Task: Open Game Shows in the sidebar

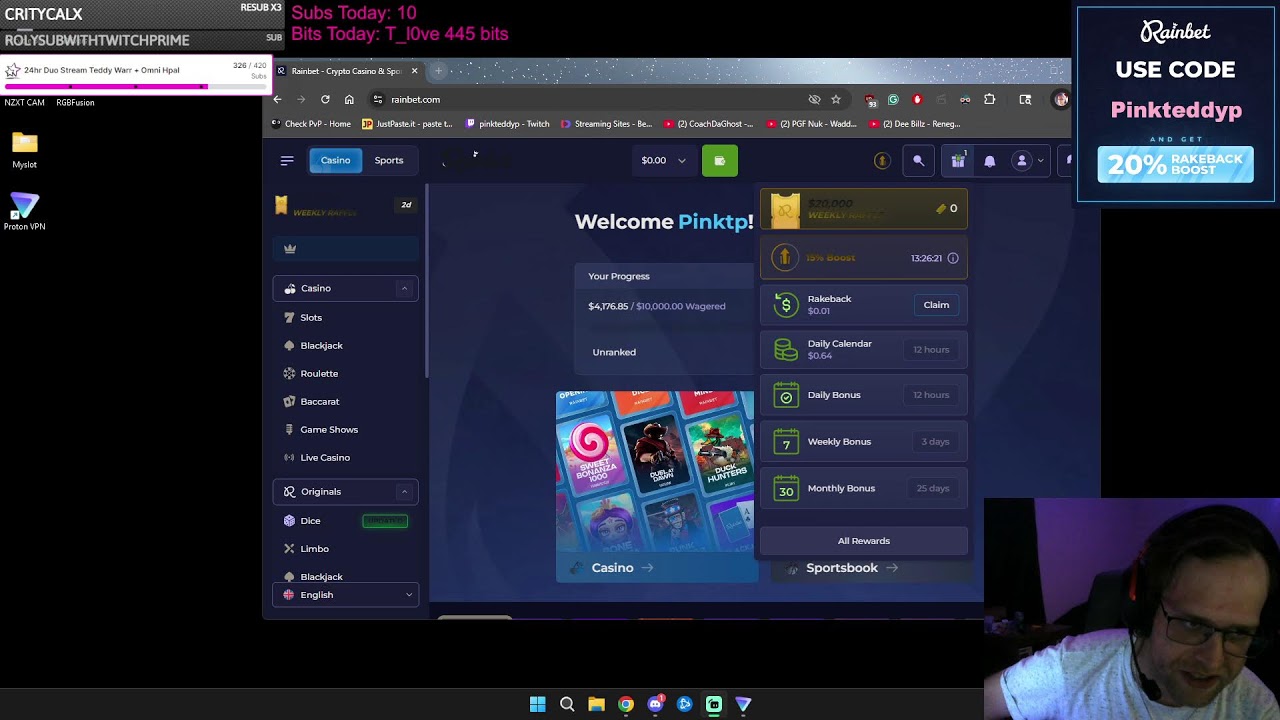Action: point(329,429)
